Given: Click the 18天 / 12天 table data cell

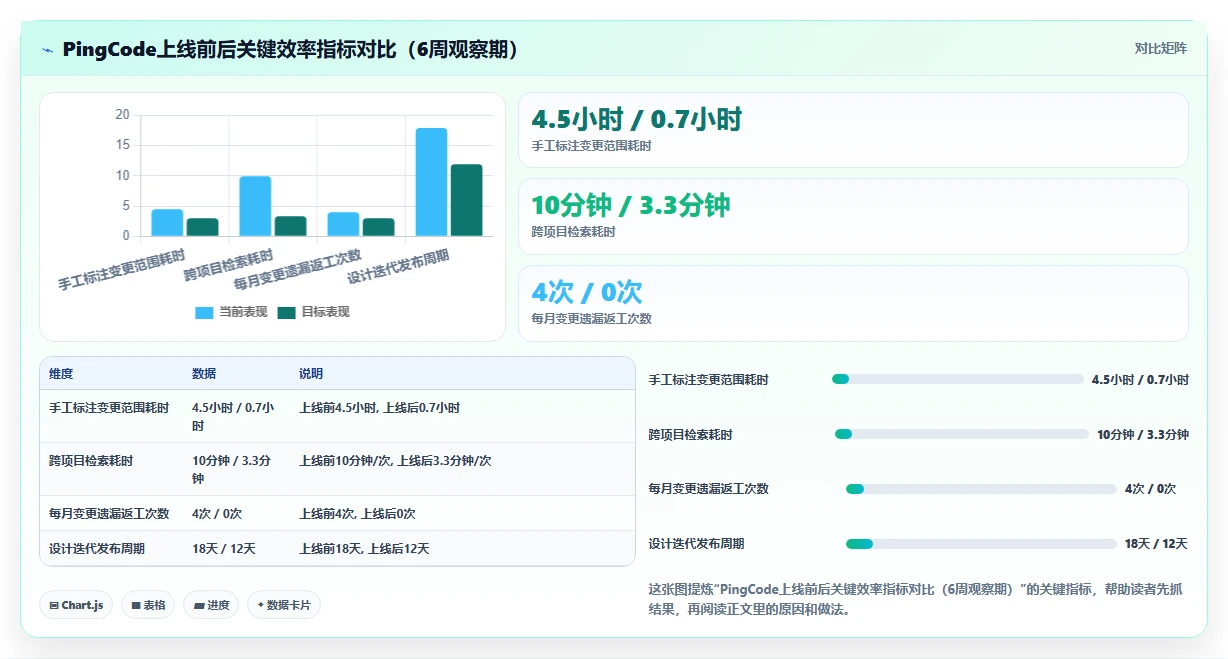Looking at the screenshot, I should coord(224,548).
